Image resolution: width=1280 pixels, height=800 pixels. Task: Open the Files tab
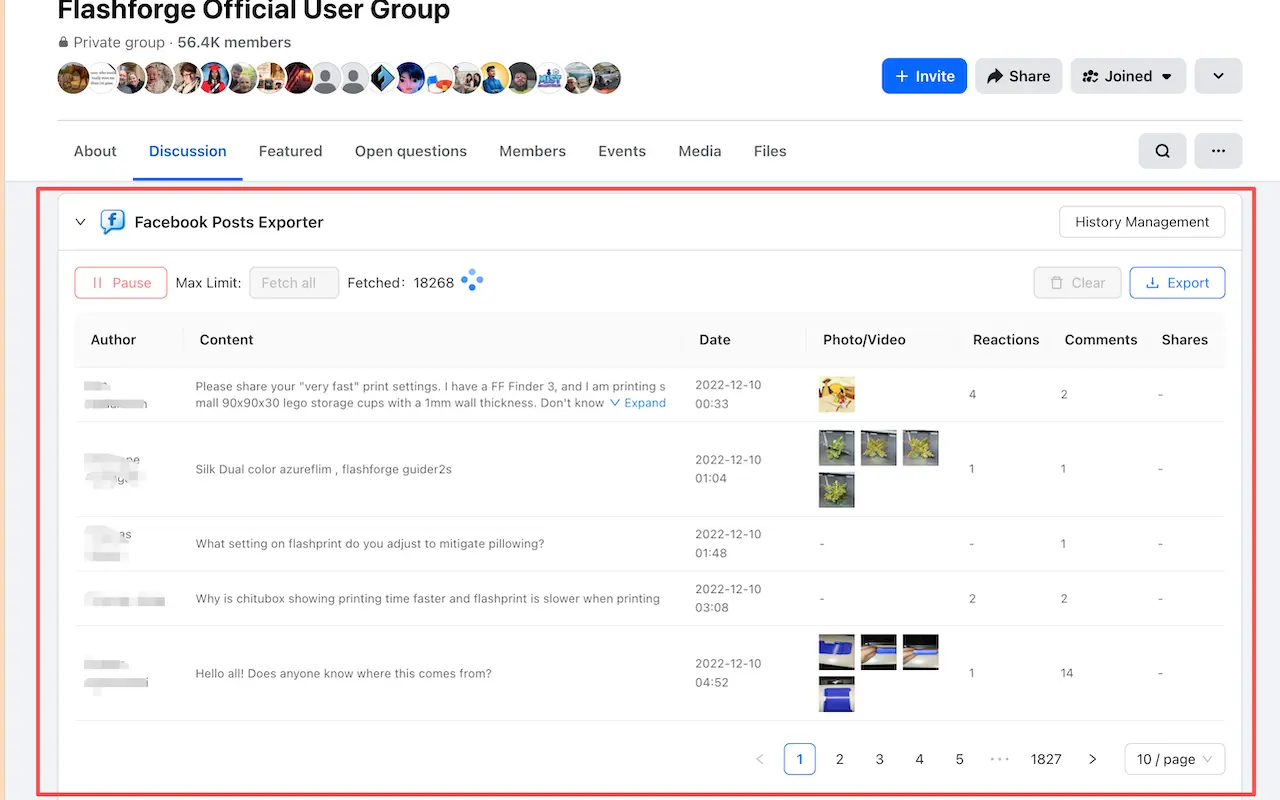(x=770, y=151)
